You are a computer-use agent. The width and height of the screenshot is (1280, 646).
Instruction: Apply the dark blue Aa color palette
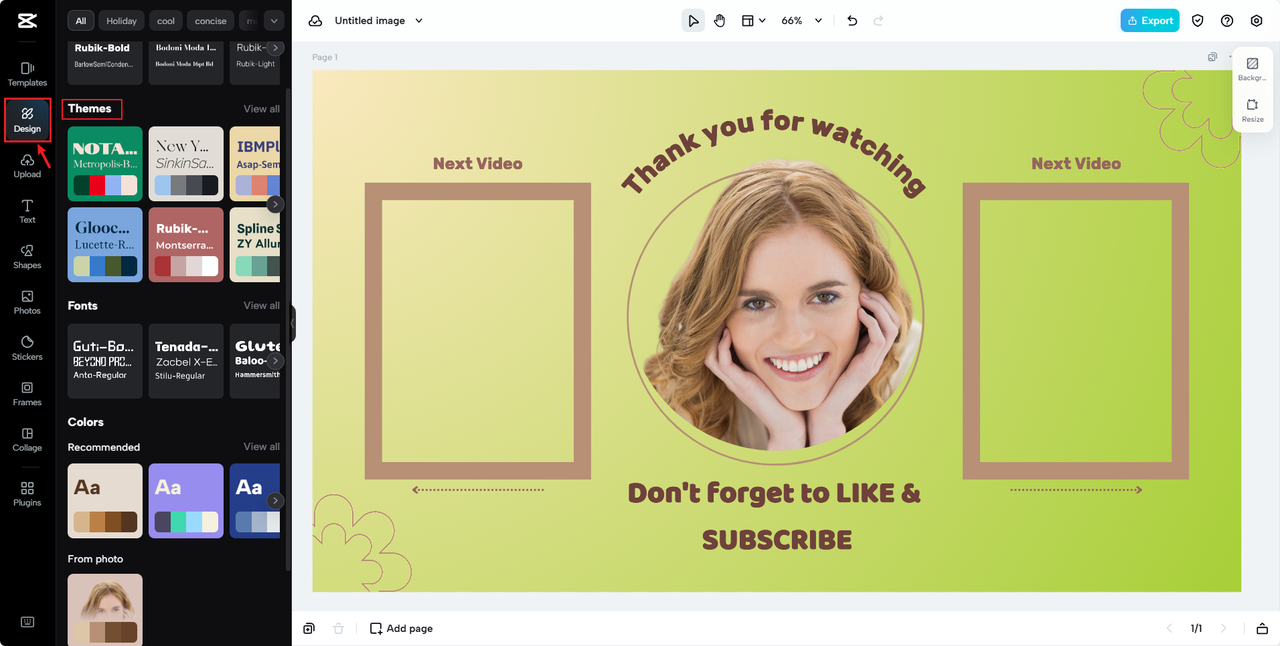point(255,500)
